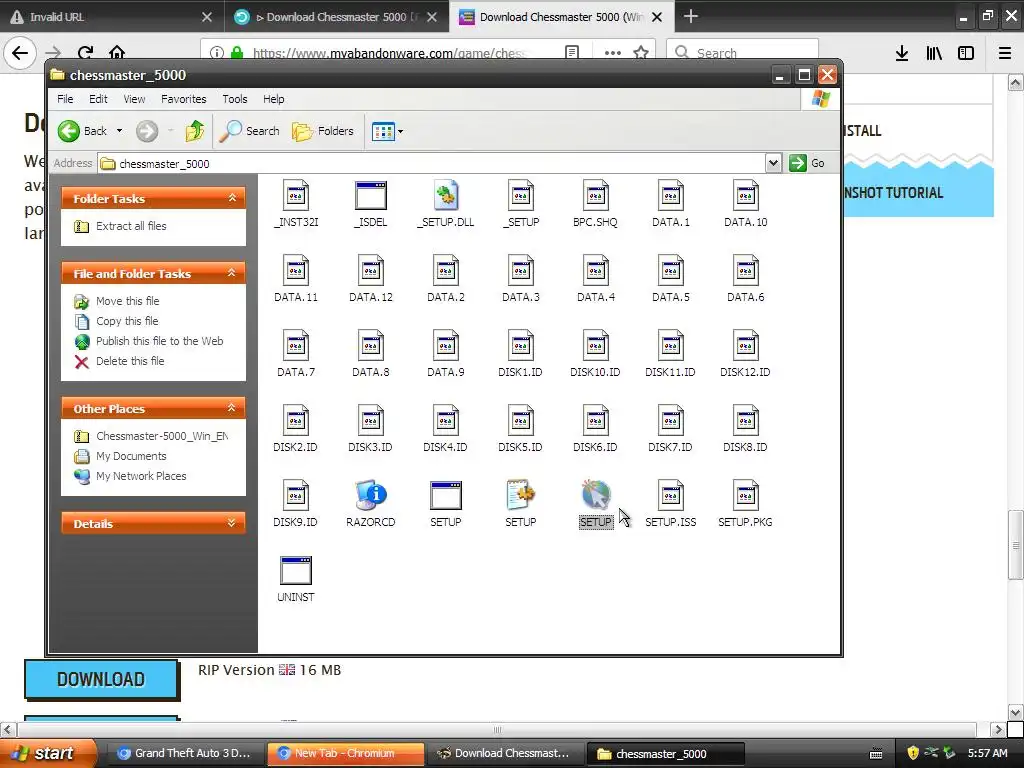Open the Back button history dropdown arrow
The image size is (1024, 768).
(x=120, y=131)
